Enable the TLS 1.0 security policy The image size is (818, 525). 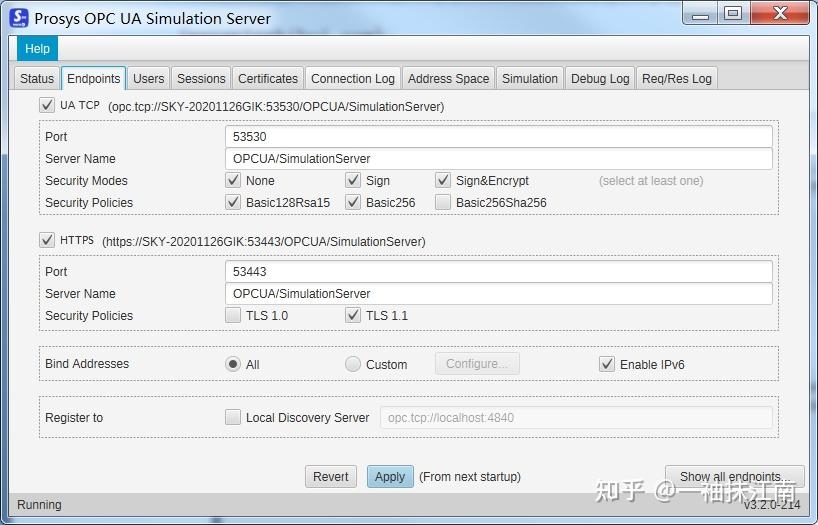pyautogui.click(x=233, y=316)
